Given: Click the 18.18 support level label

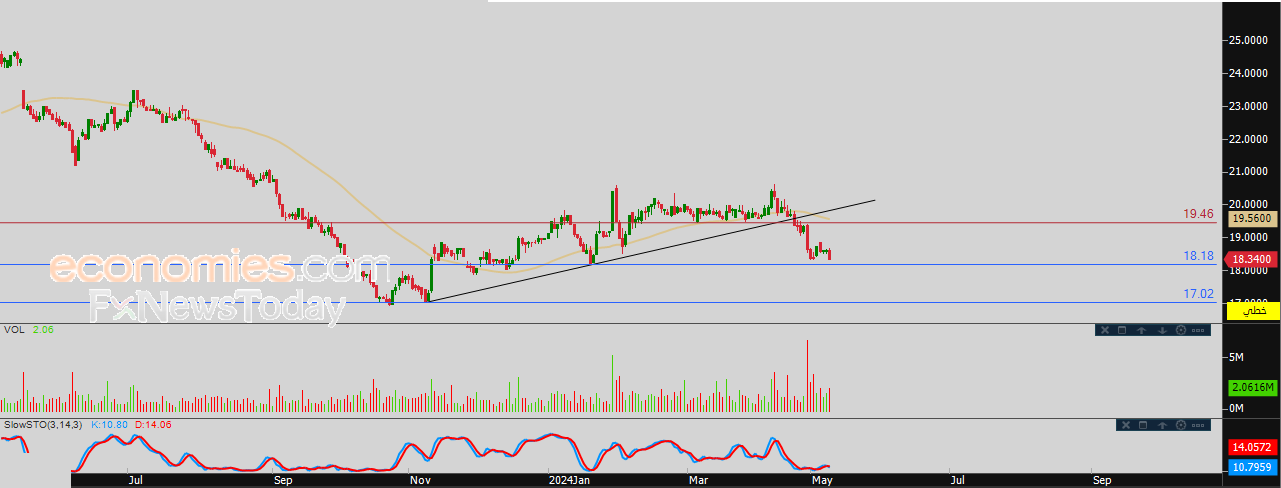Looking at the screenshot, I should coord(1198,256).
